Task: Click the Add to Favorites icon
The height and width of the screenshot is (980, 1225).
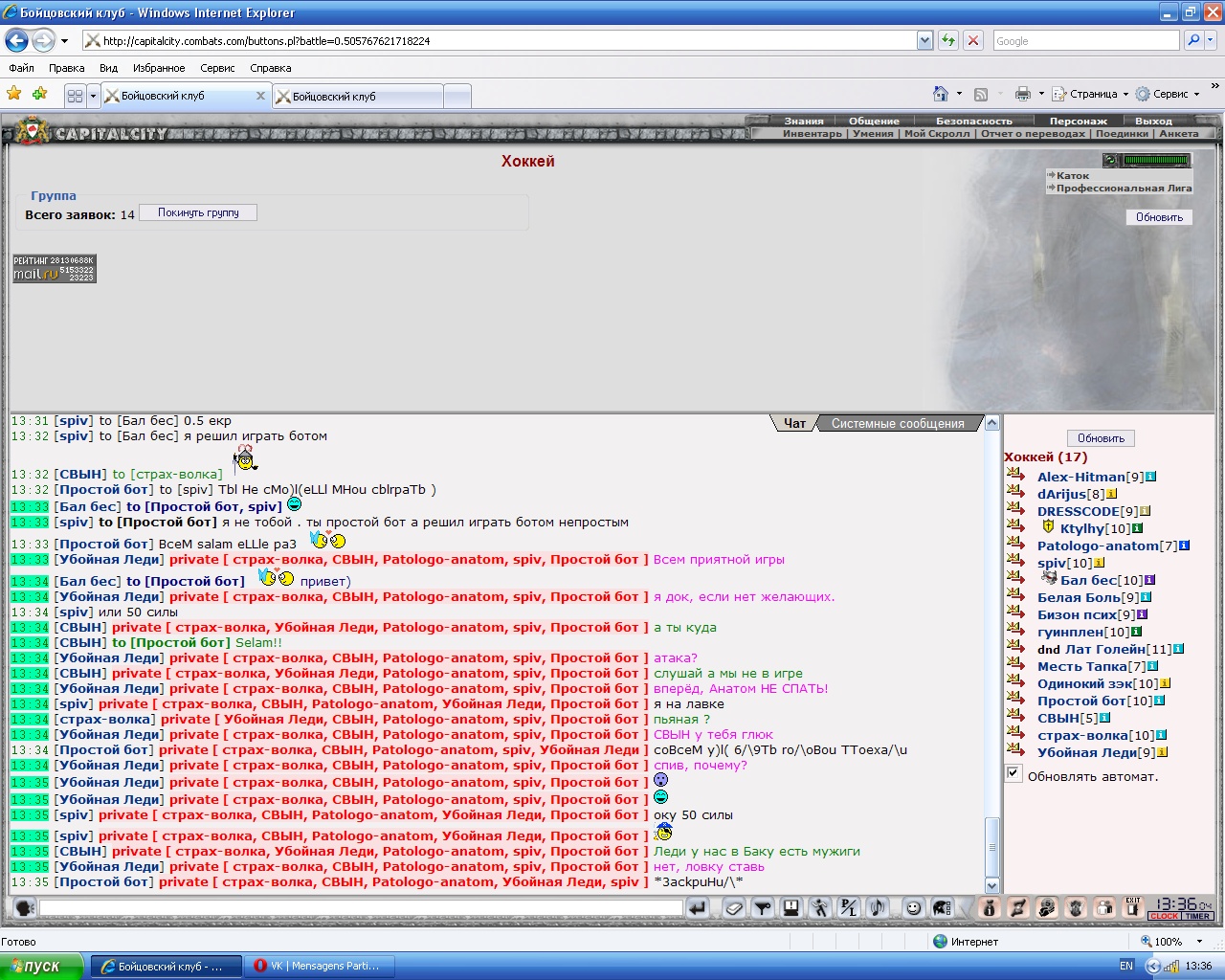Action: point(39,94)
